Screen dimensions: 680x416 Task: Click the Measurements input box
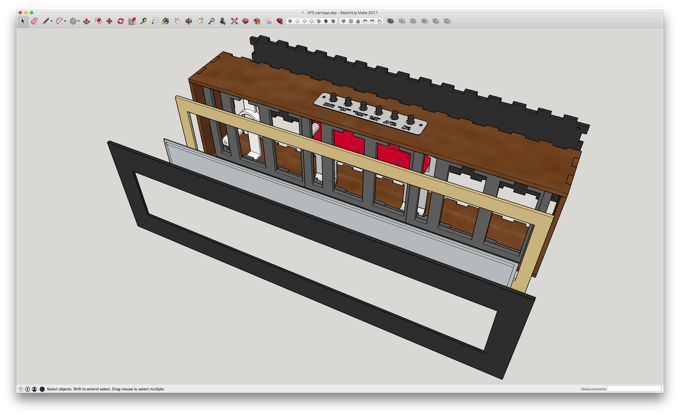634,389
